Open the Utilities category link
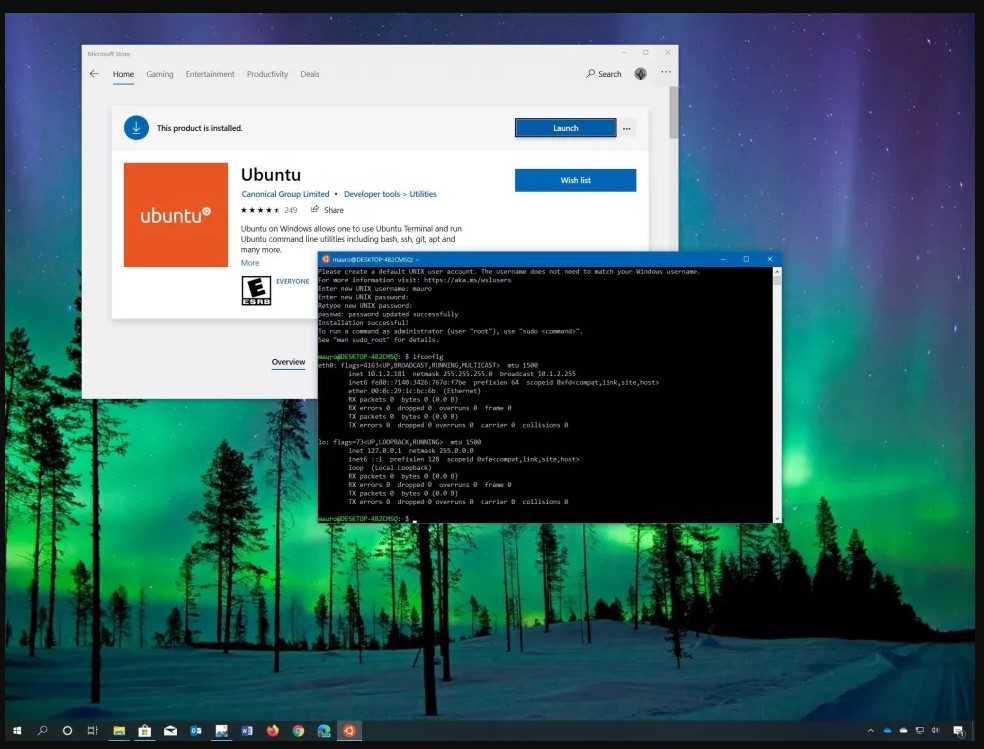 point(423,194)
